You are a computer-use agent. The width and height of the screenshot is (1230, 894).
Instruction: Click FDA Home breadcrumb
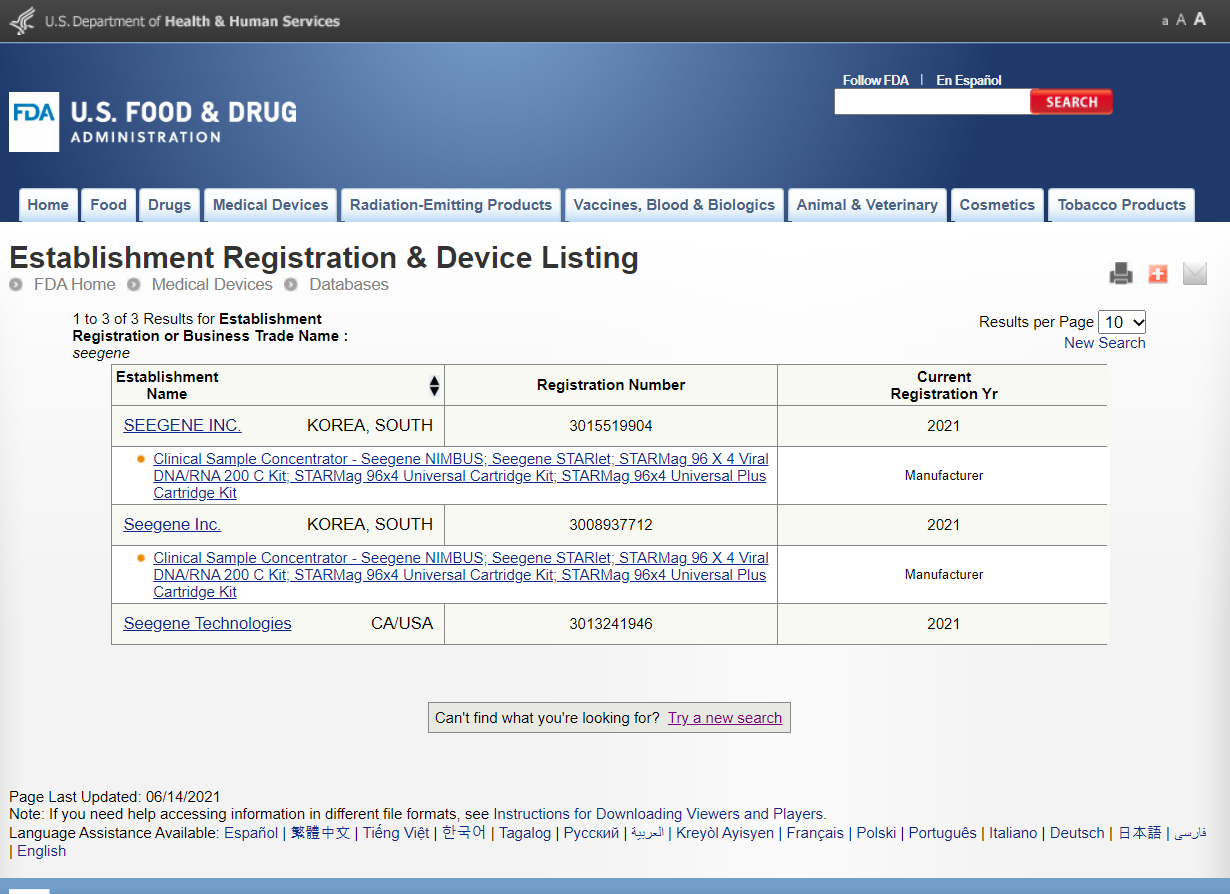coord(75,284)
